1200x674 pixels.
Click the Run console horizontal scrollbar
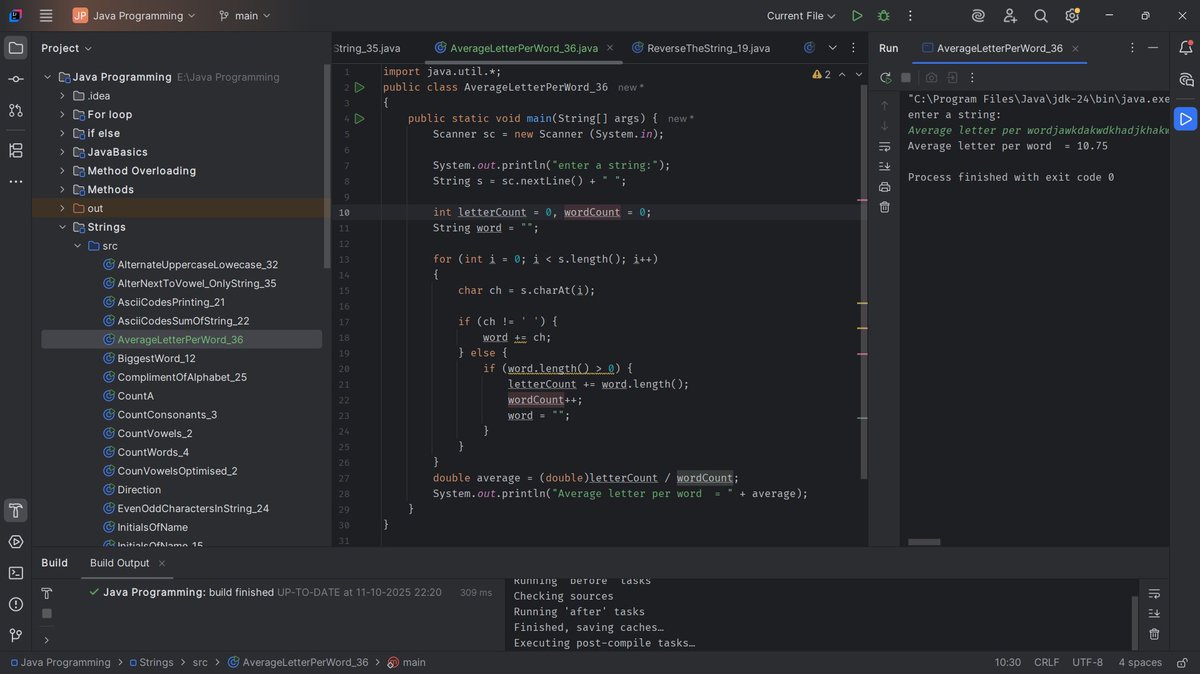(x=924, y=542)
